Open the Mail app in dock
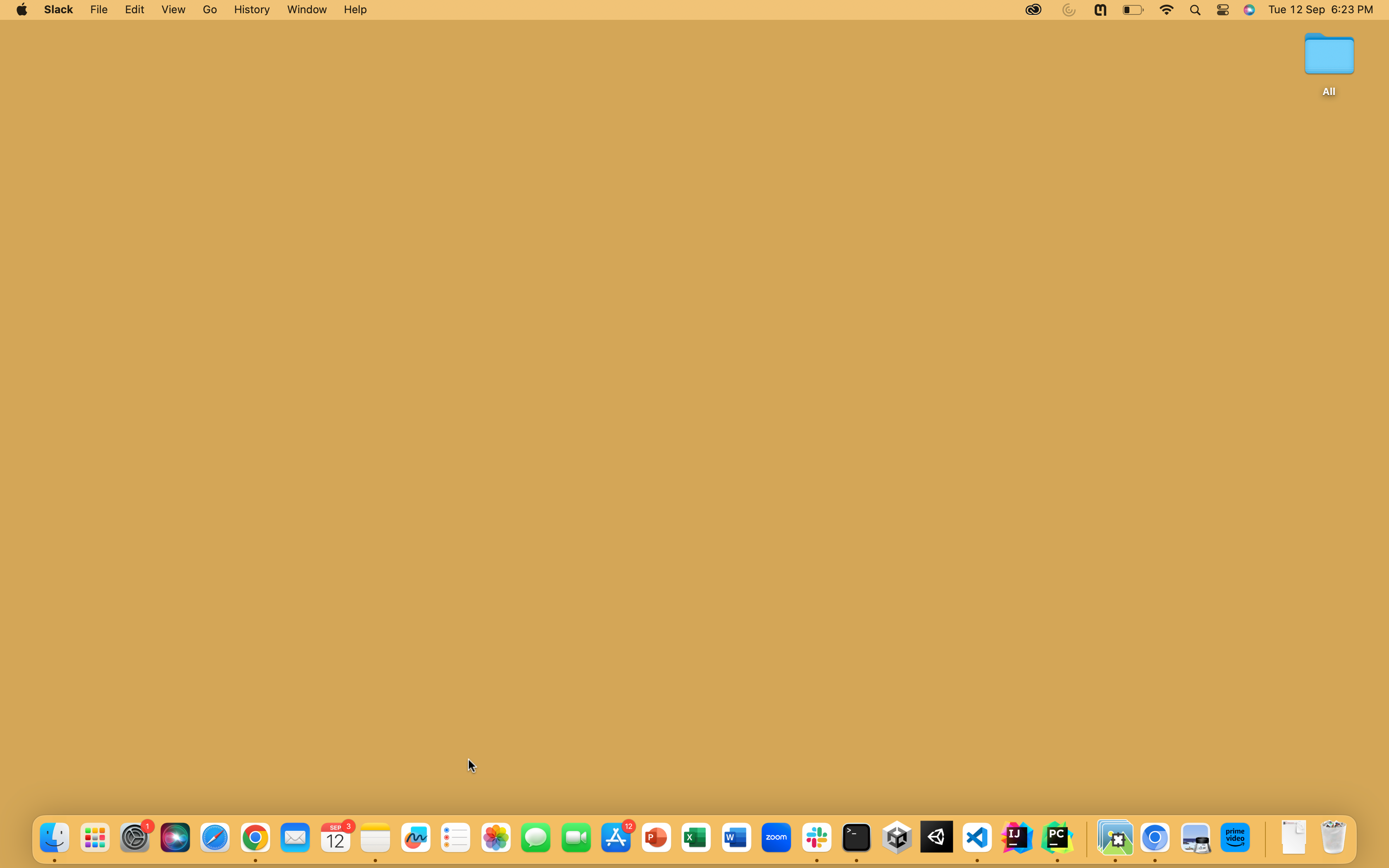 296,838
